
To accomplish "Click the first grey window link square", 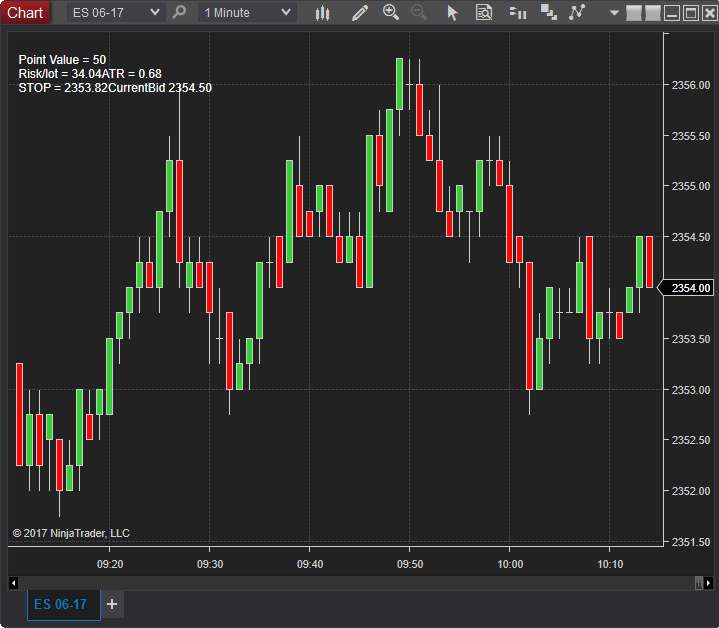I will 634,13.
